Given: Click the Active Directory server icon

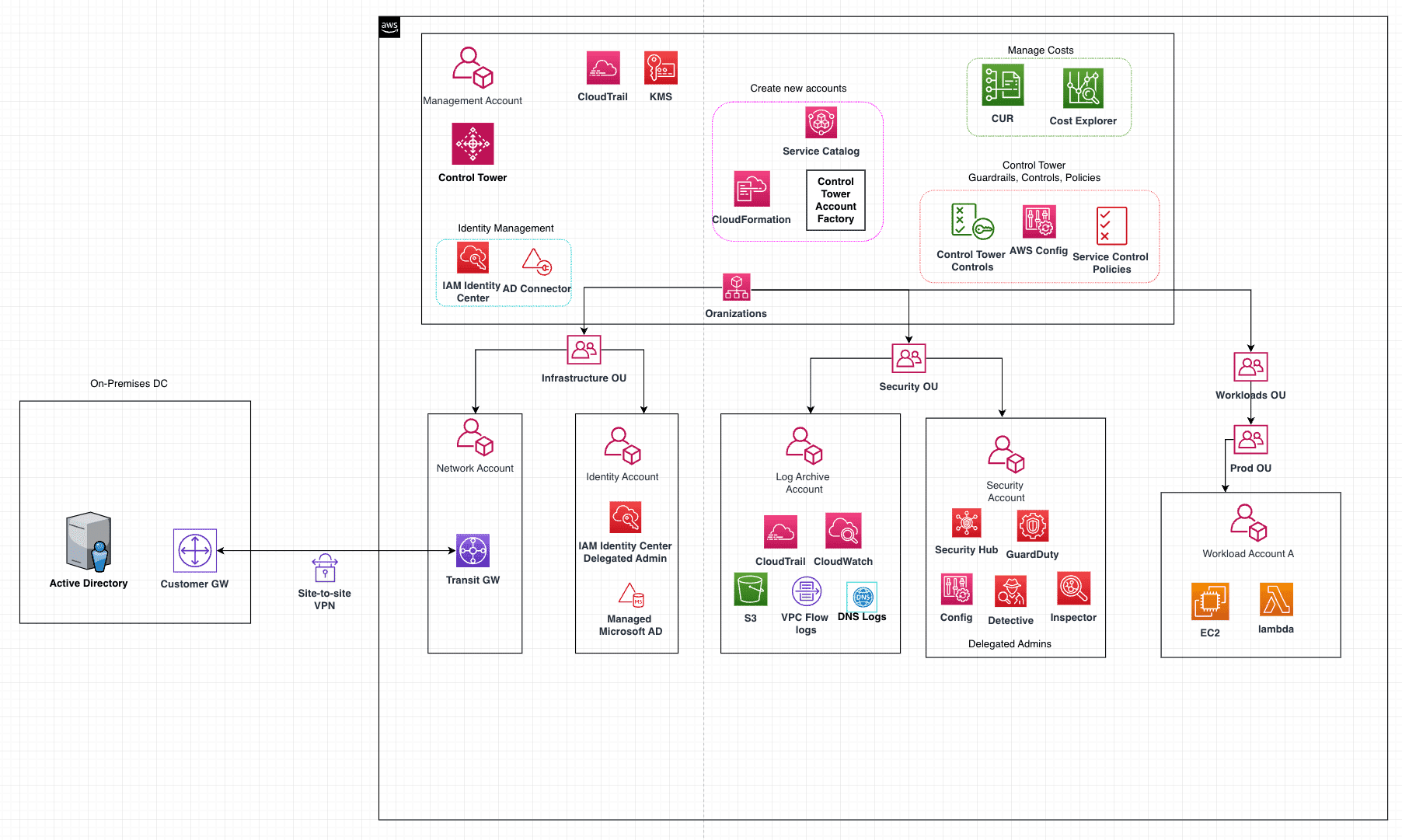Looking at the screenshot, I should click(89, 542).
